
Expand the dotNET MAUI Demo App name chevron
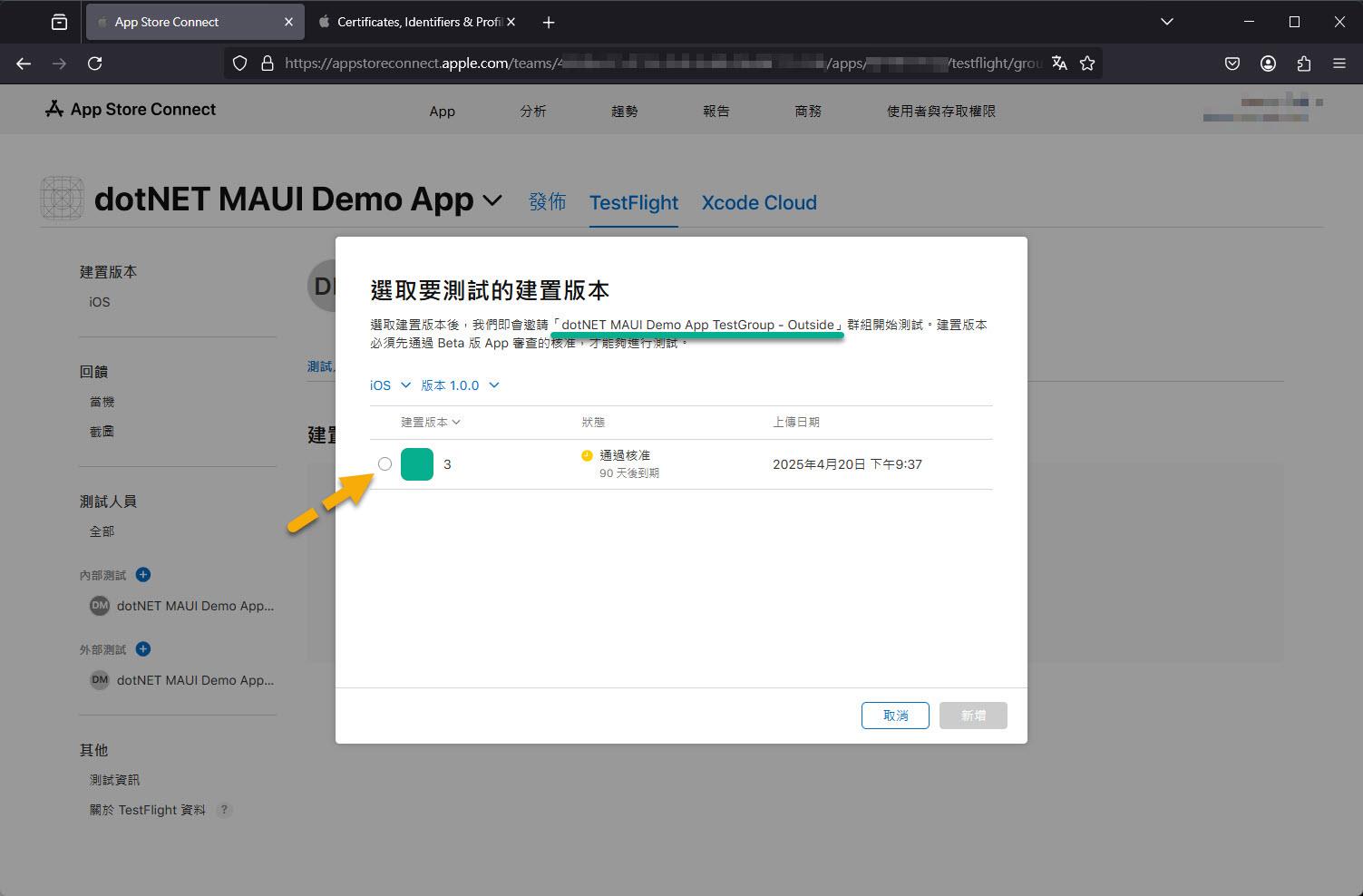click(492, 200)
